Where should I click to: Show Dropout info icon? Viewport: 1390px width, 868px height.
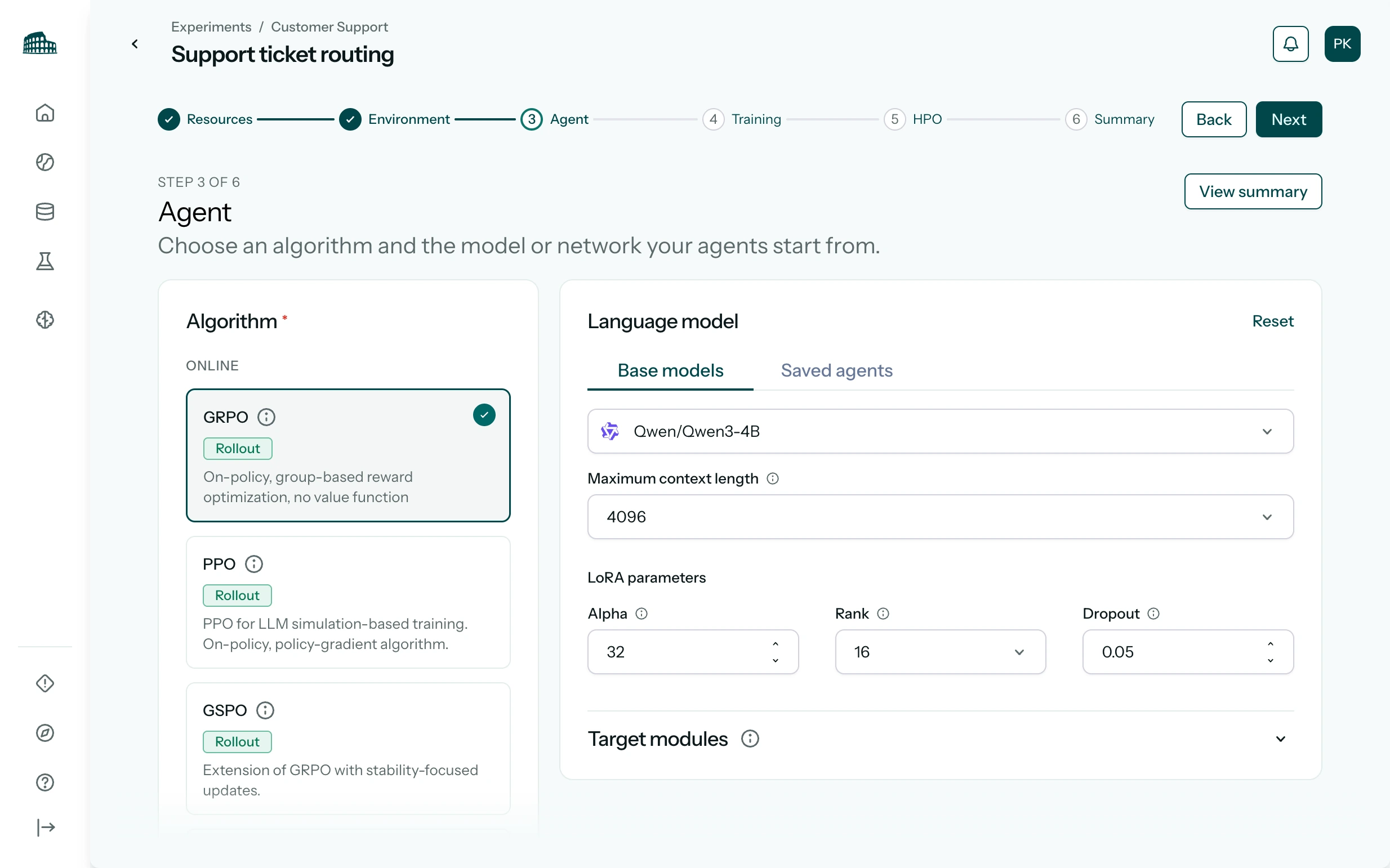tap(1153, 614)
